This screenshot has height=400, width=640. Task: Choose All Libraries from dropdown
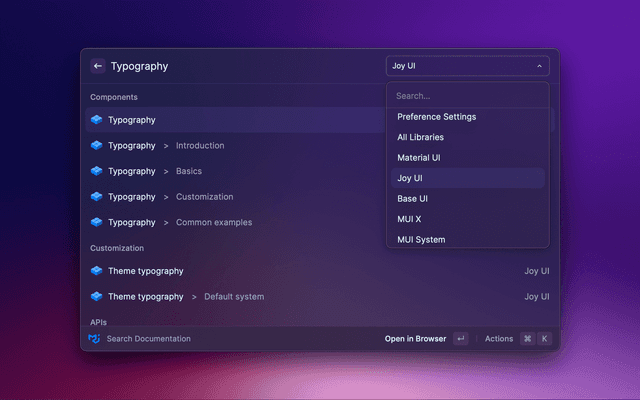pos(420,137)
